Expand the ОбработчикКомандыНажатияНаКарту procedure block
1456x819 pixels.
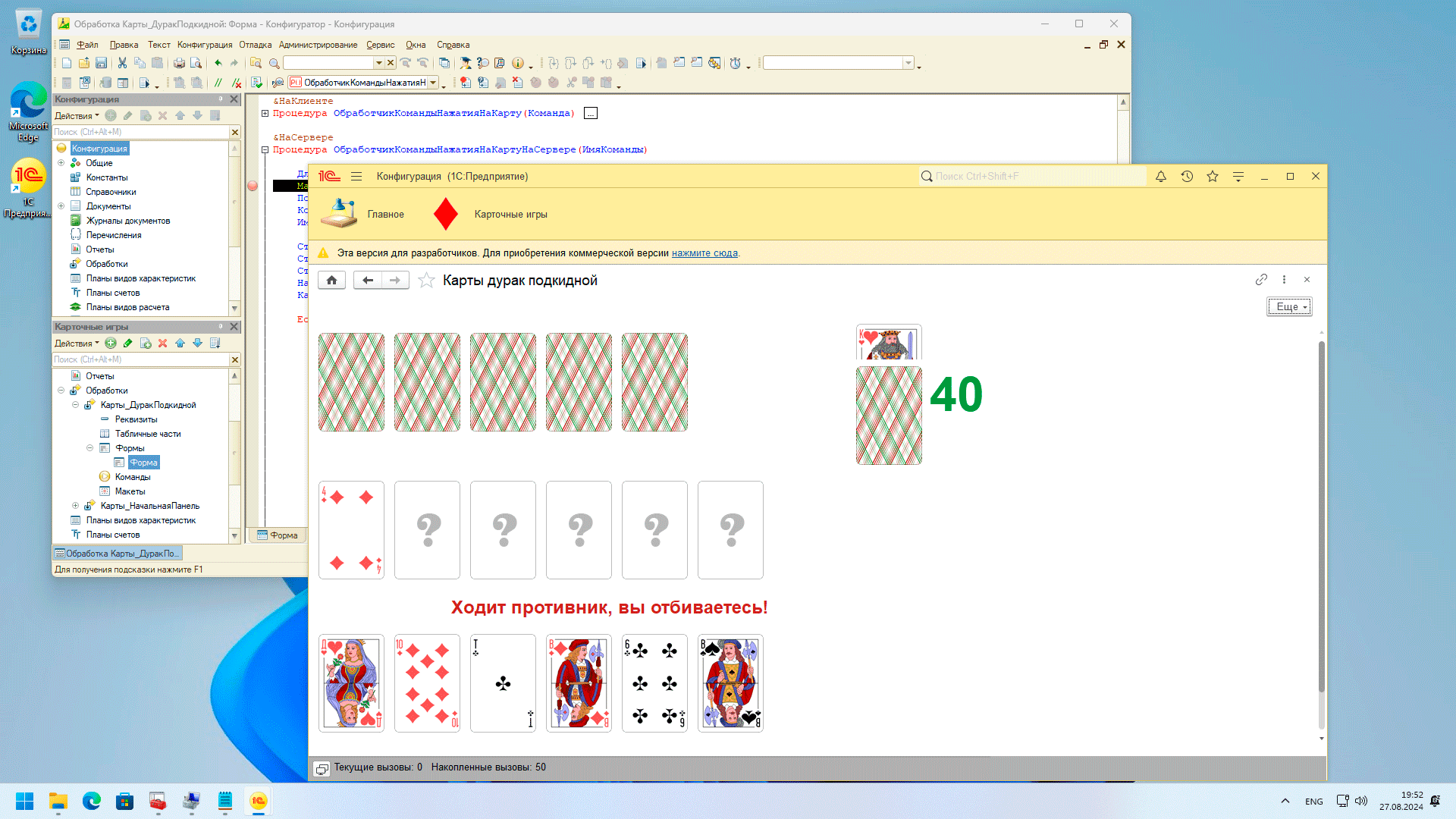point(265,114)
